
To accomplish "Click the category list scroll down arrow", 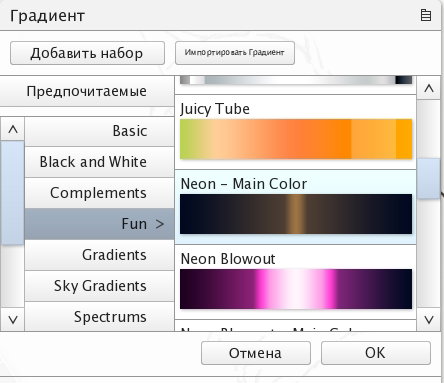I will pos(13,320).
